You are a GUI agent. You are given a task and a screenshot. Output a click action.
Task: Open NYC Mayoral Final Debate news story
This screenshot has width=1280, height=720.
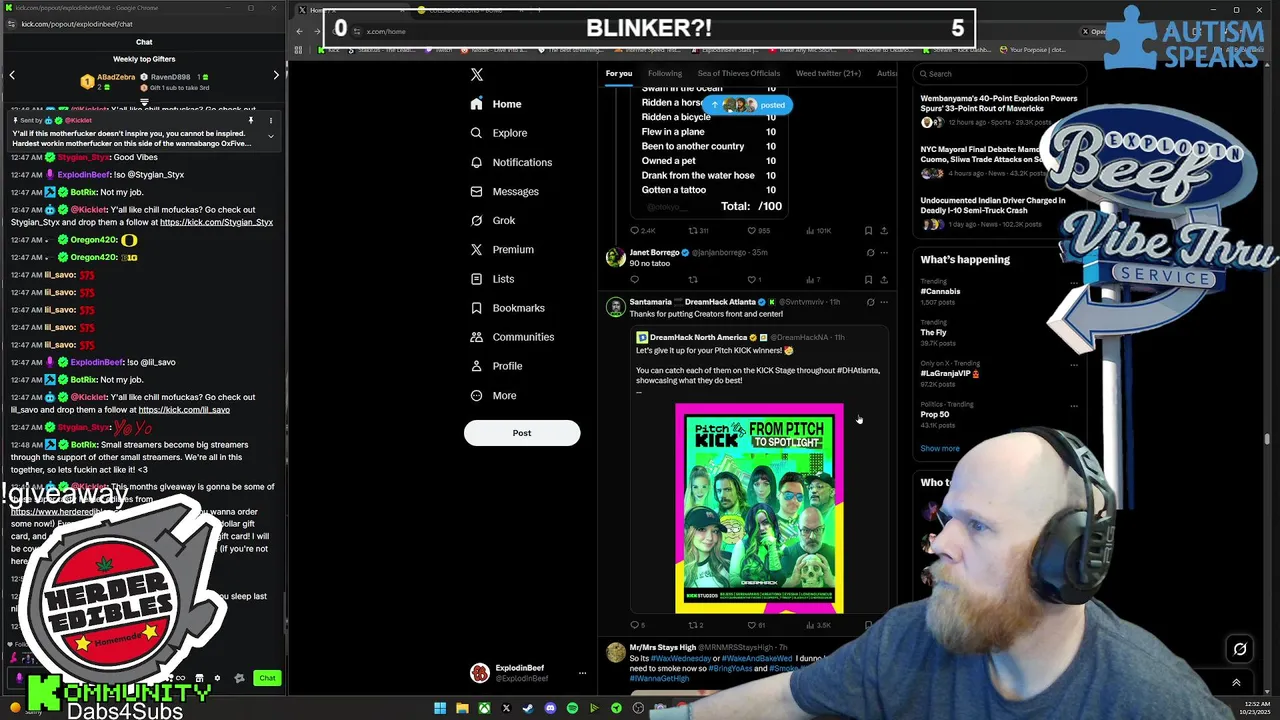pos(985,154)
